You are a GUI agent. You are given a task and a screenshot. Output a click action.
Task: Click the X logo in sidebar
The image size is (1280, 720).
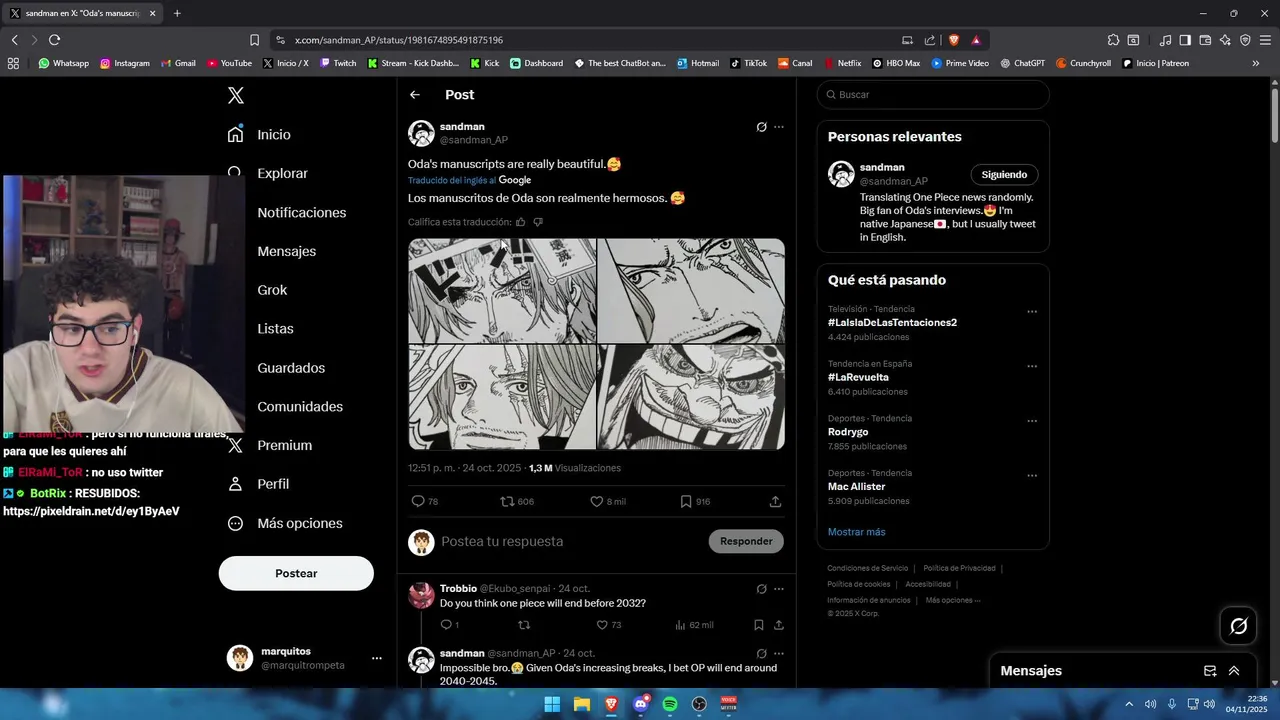[236, 96]
